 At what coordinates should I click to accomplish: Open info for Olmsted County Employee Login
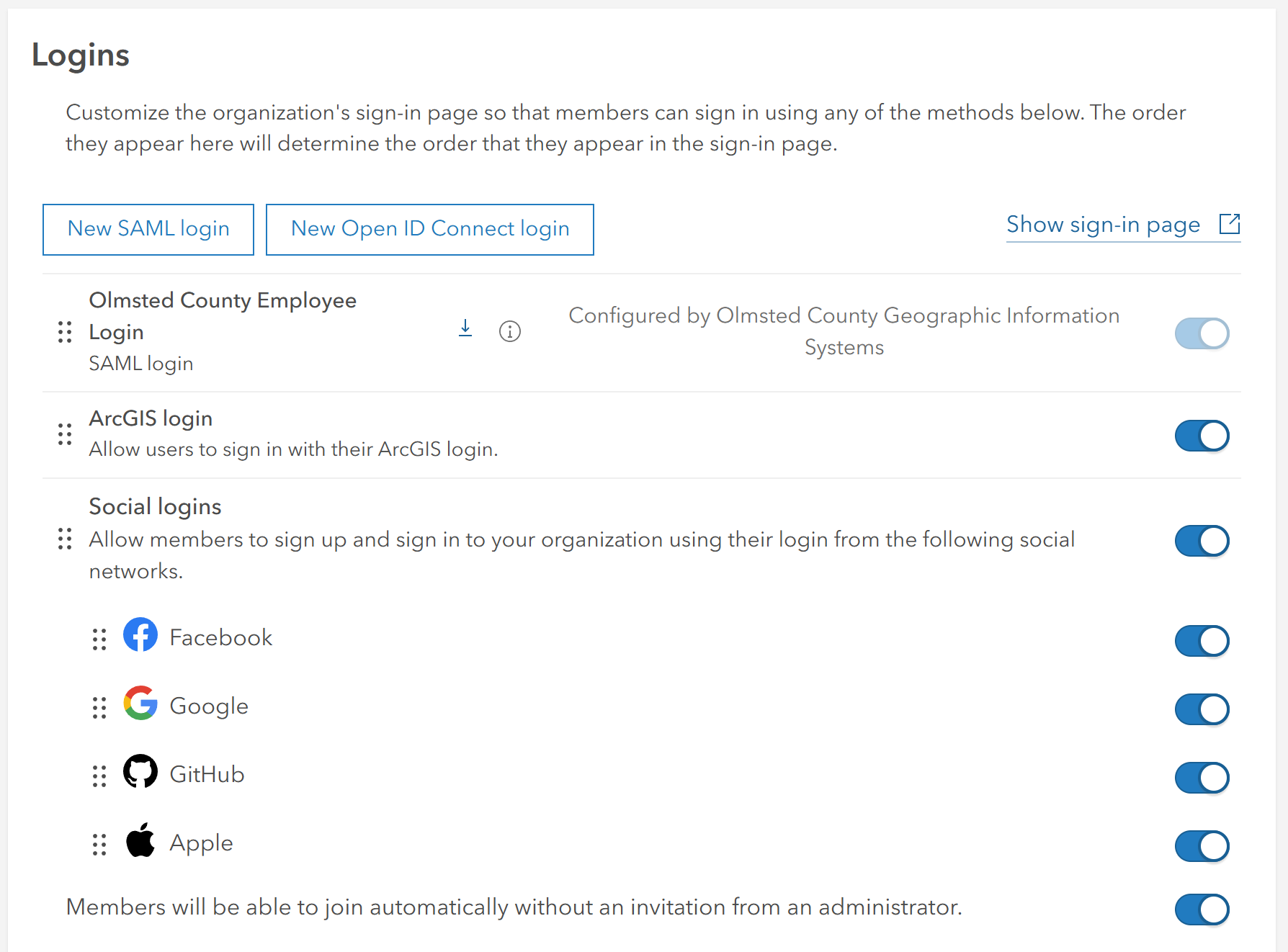point(510,331)
